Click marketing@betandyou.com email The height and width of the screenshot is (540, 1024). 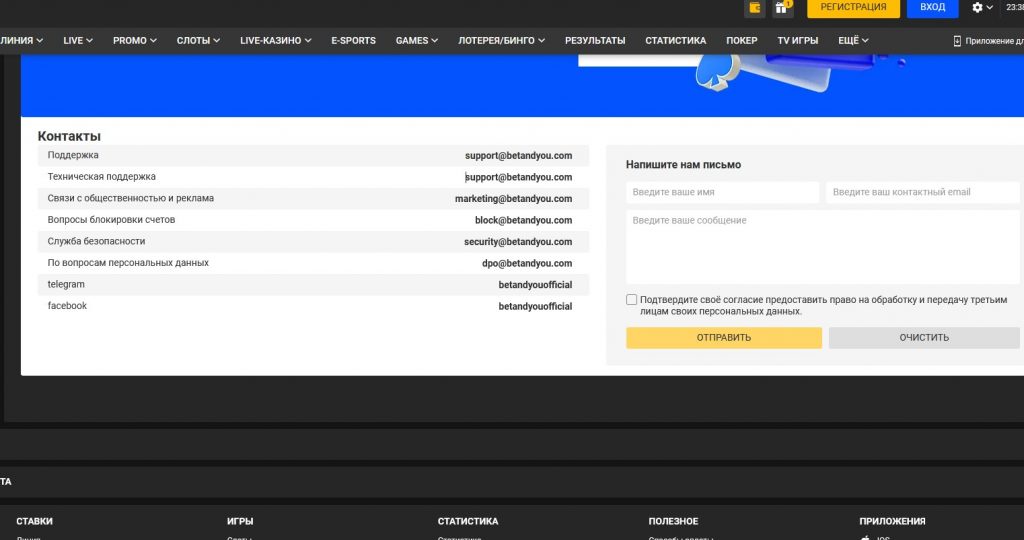[x=513, y=199]
